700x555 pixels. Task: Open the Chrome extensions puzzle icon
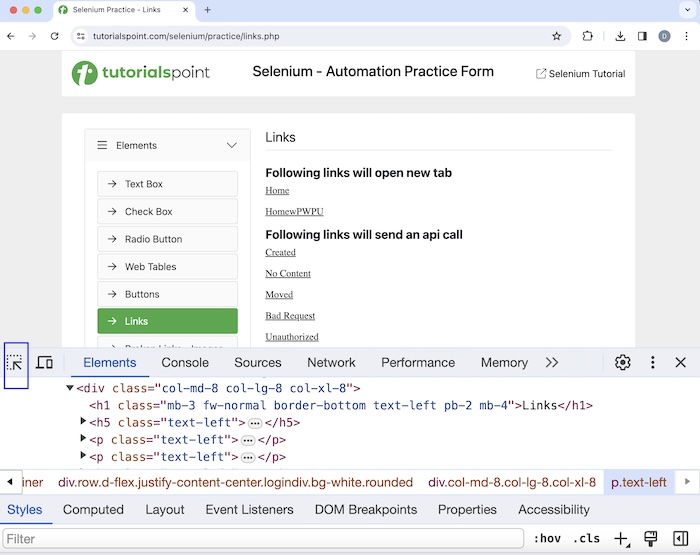pyautogui.click(x=588, y=36)
